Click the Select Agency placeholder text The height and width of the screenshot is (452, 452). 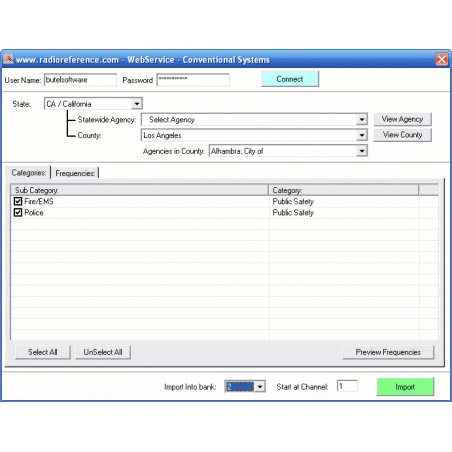click(172, 120)
